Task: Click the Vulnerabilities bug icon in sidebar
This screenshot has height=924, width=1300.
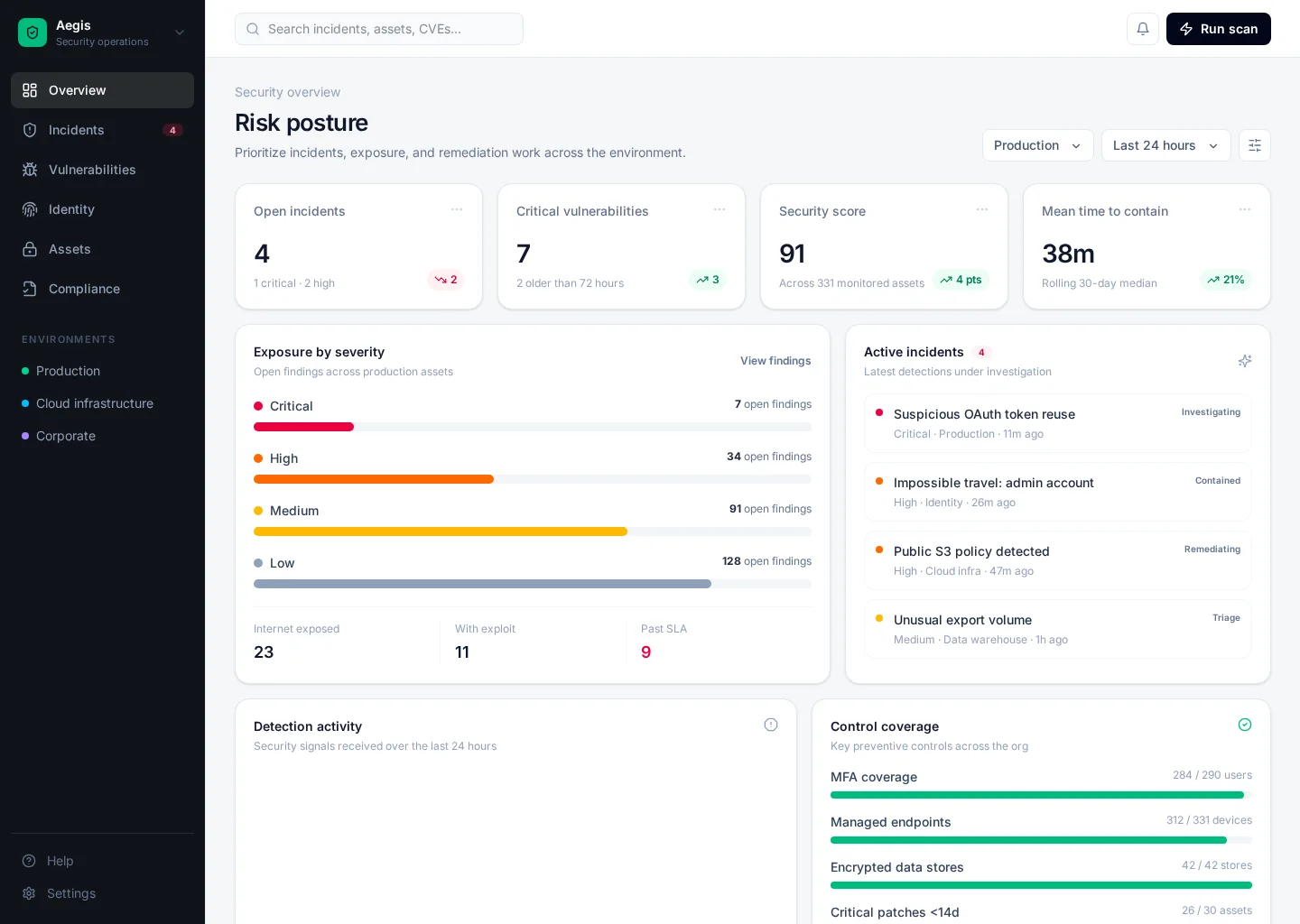Action: click(x=30, y=170)
